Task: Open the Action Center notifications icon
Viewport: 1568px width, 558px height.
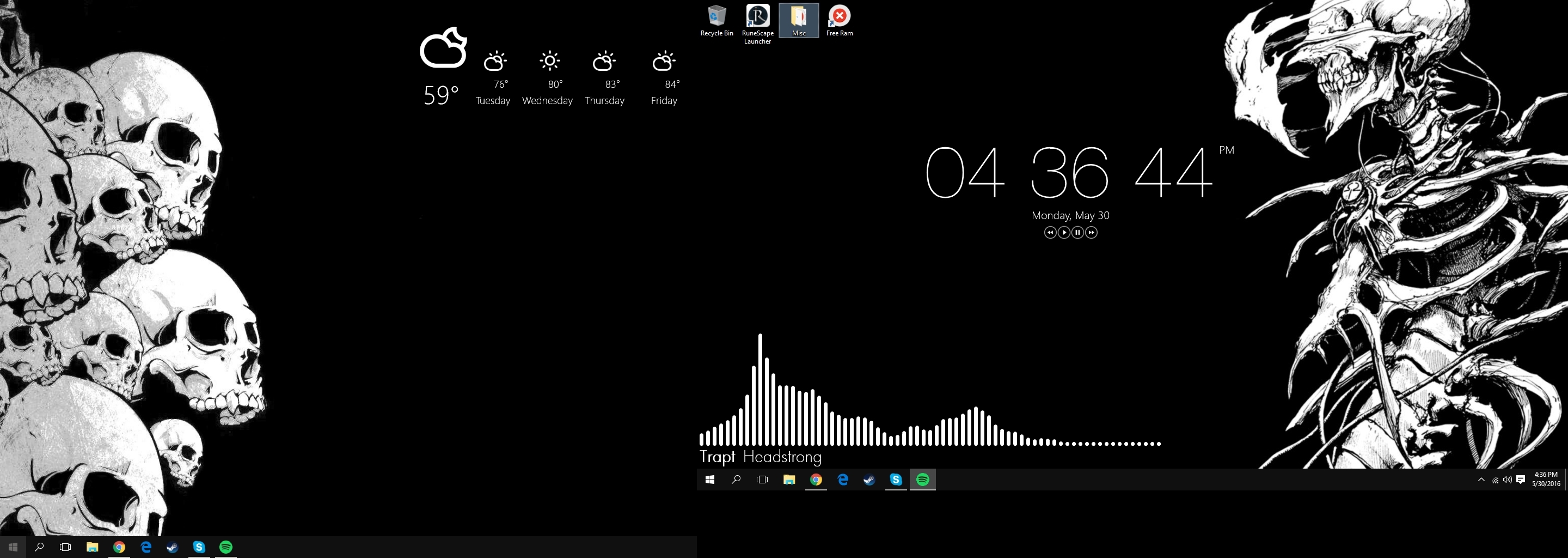Action: (x=1521, y=480)
